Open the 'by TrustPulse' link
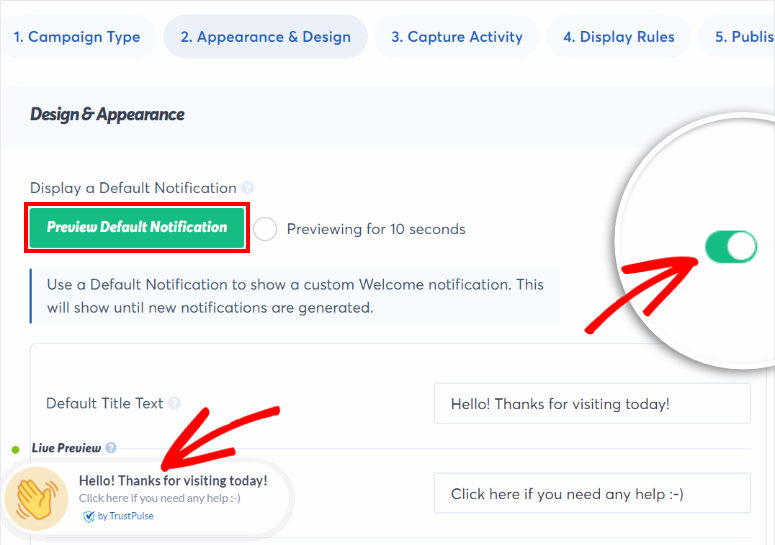Image resolution: width=775 pixels, height=545 pixels. (x=126, y=516)
